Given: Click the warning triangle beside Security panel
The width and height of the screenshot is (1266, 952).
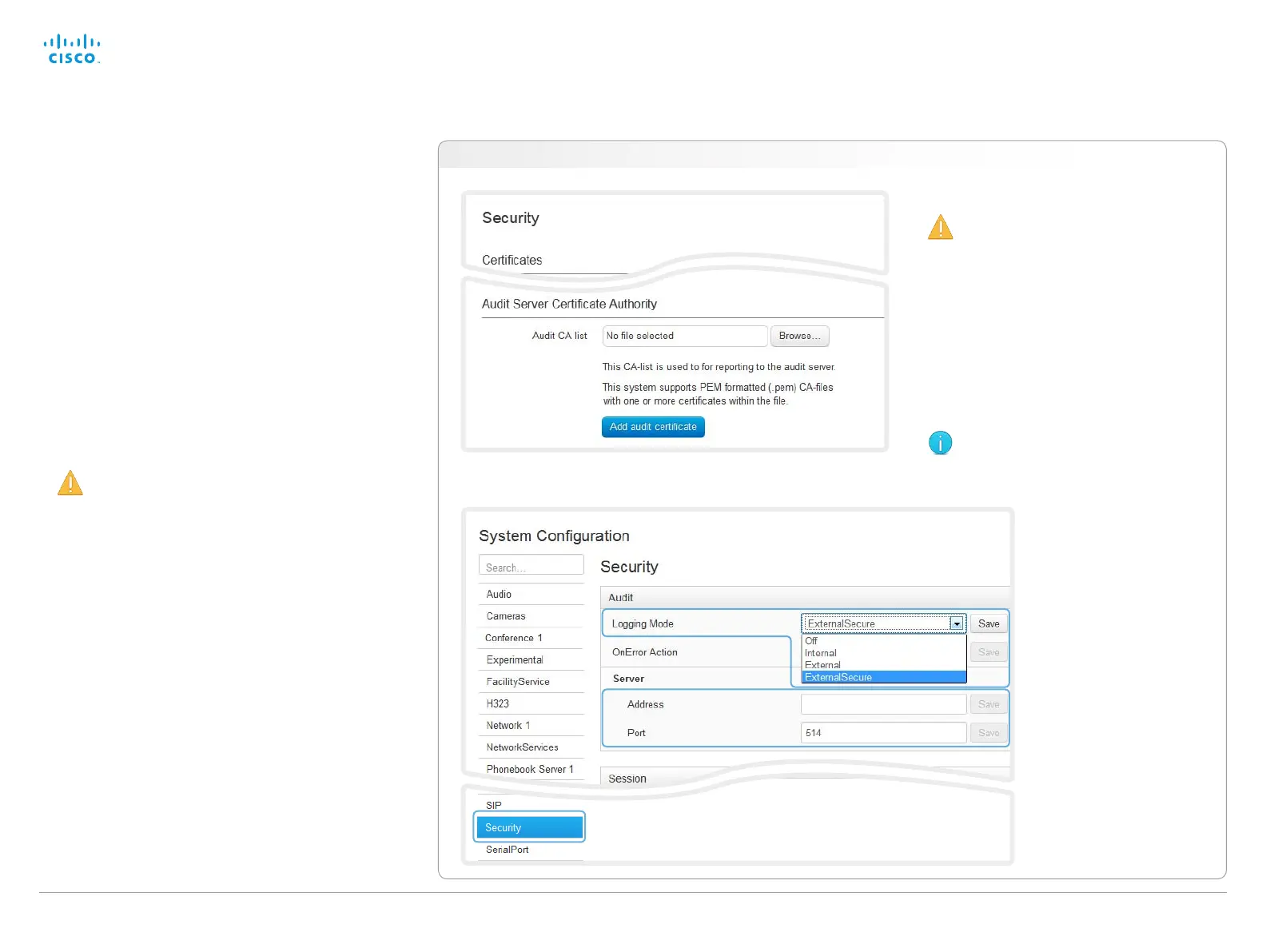Looking at the screenshot, I should (x=941, y=227).
